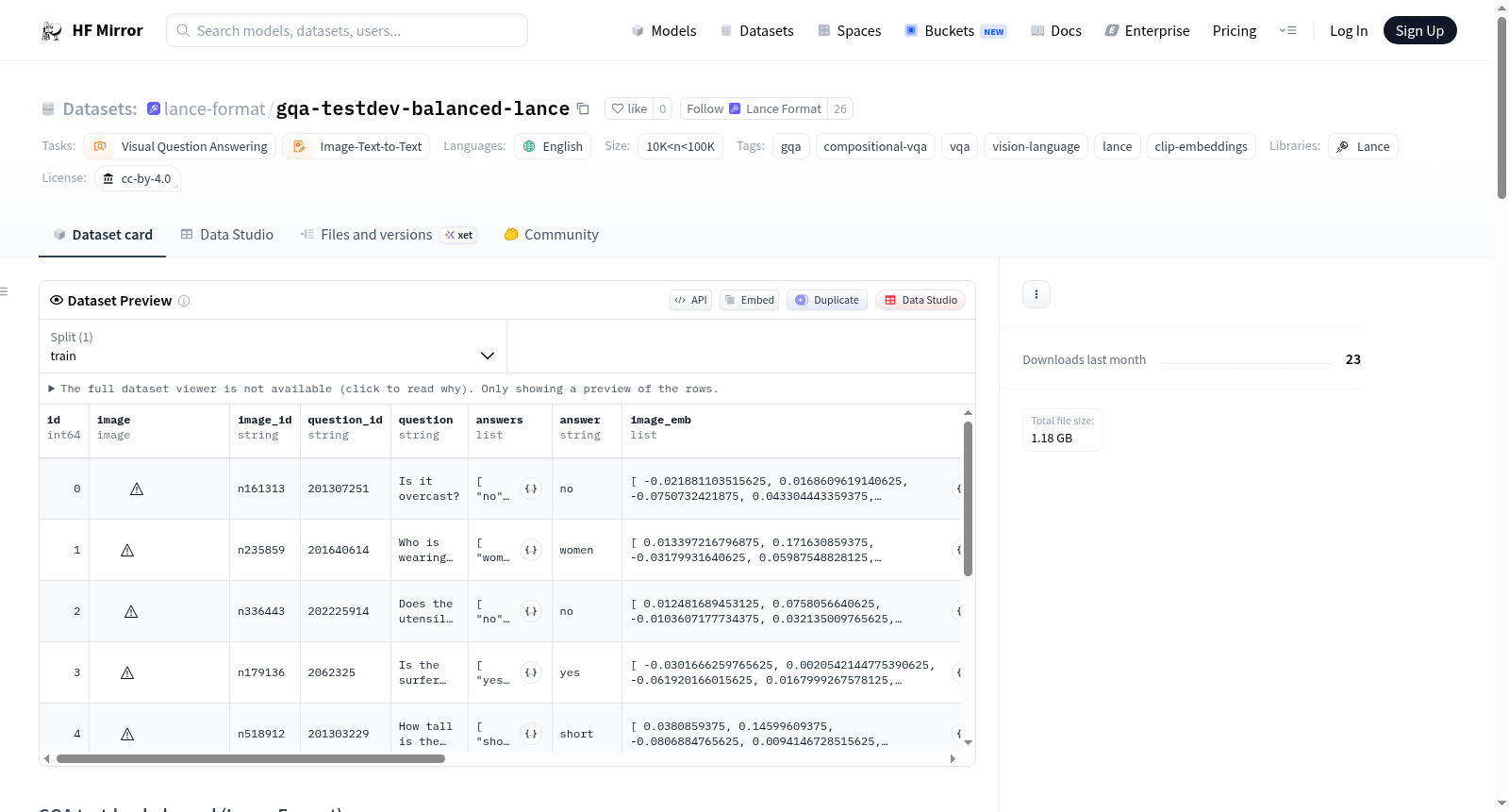1509x812 pixels.
Task: Click the gqa tag
Action: click(x=791, y=146)
